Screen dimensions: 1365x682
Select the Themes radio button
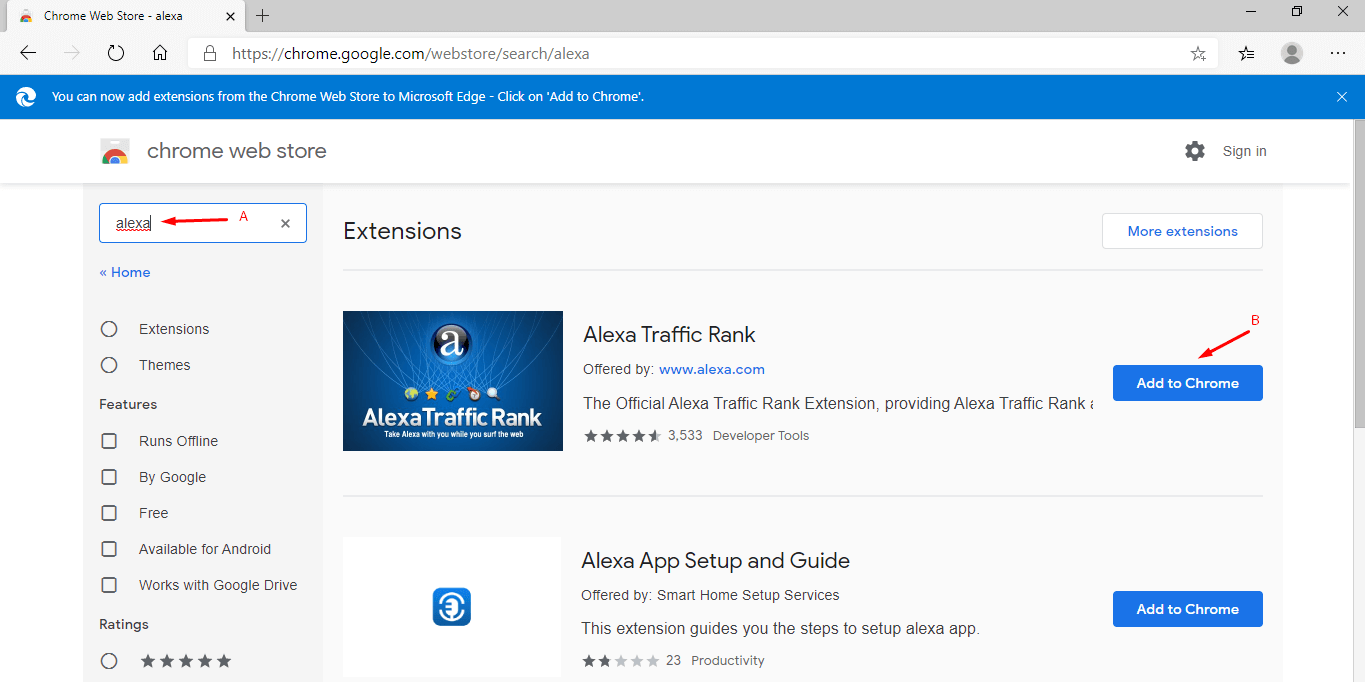pos(109,365)
